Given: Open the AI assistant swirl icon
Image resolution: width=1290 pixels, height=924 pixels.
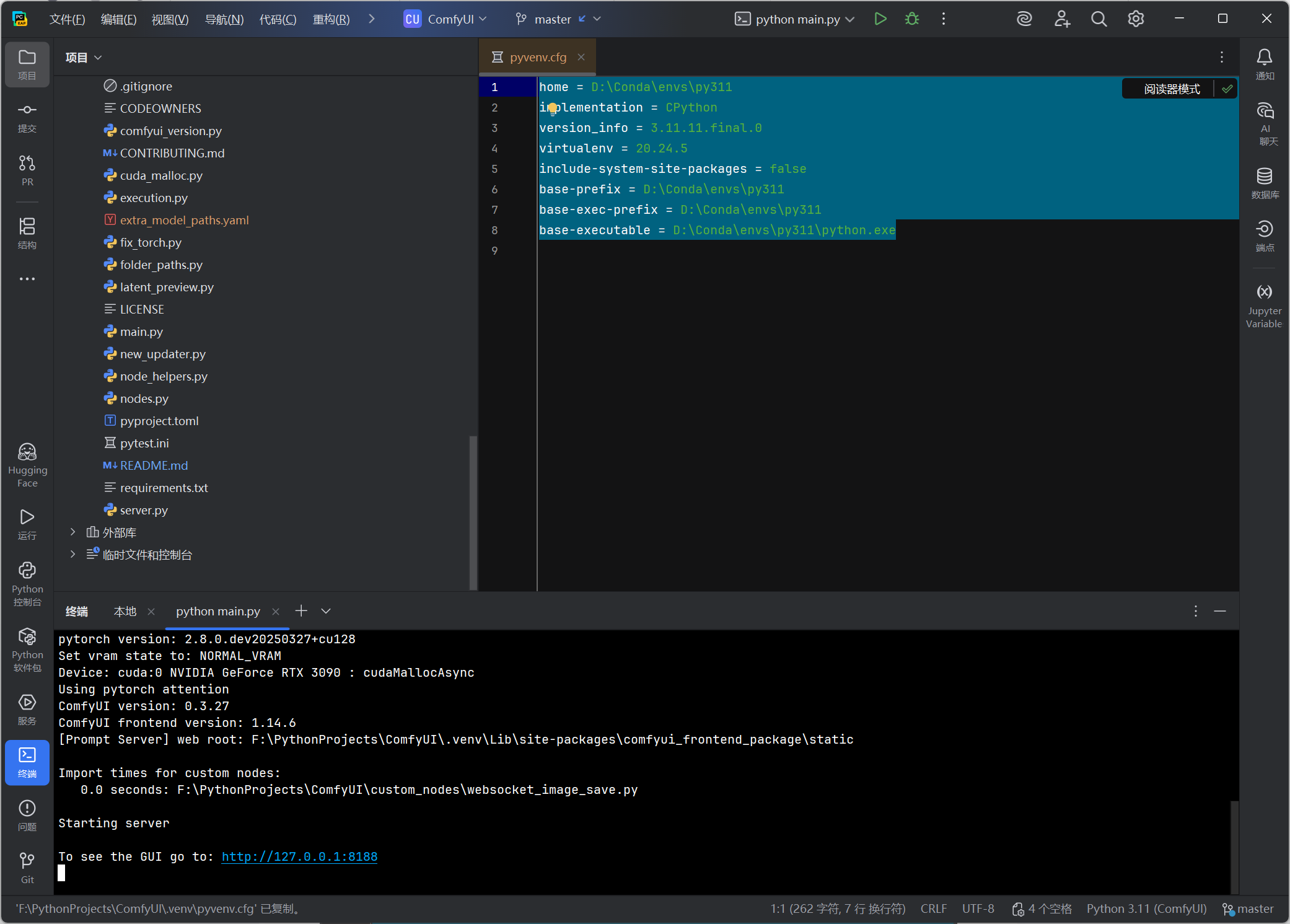Looking at the screenshot, I should click(x=1025, y=19).
